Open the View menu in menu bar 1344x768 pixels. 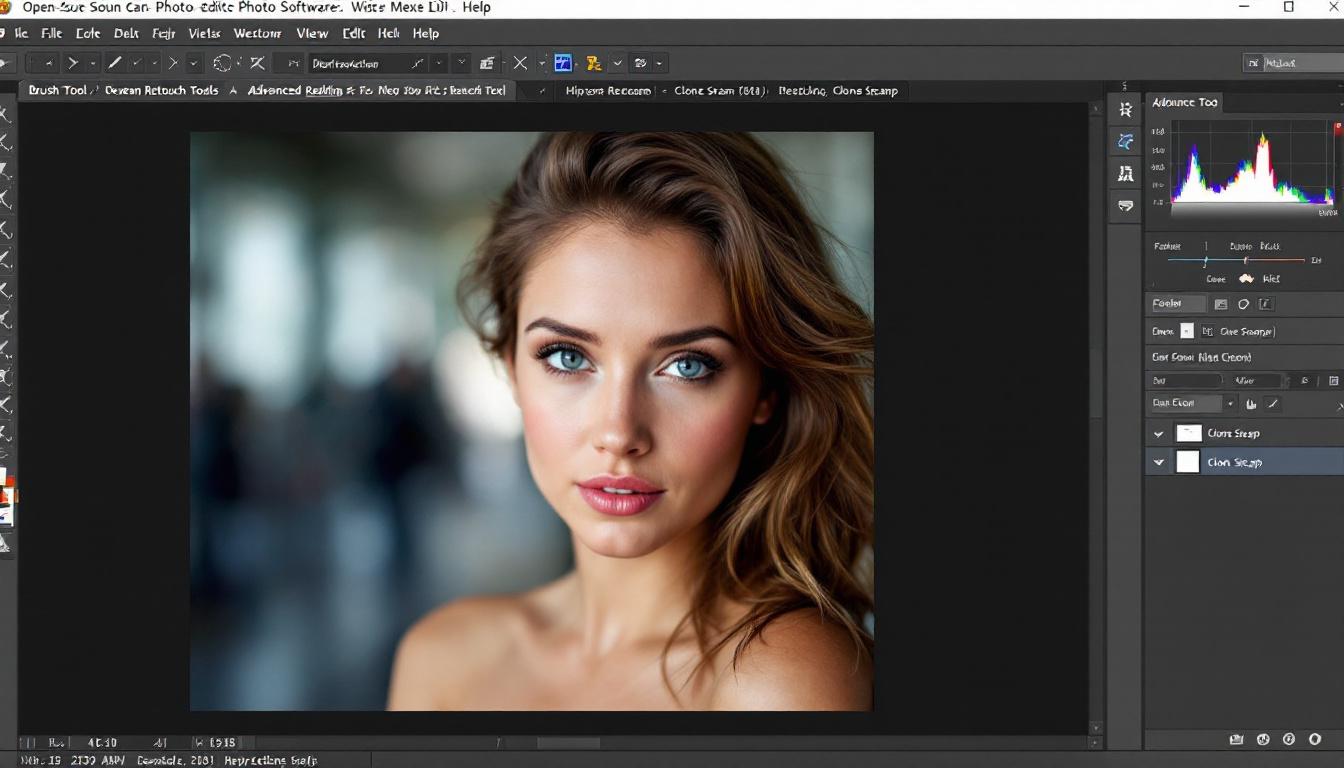click(312, 33)
